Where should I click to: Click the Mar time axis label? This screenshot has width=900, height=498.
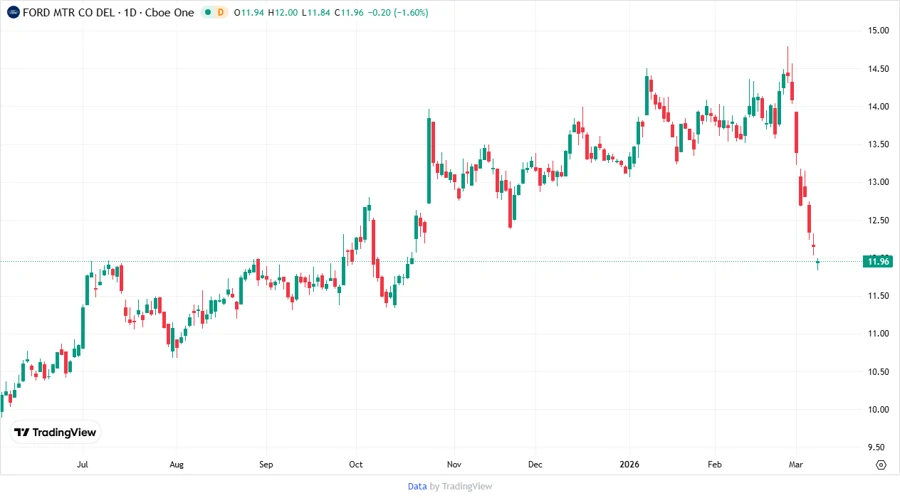point(796,464)
